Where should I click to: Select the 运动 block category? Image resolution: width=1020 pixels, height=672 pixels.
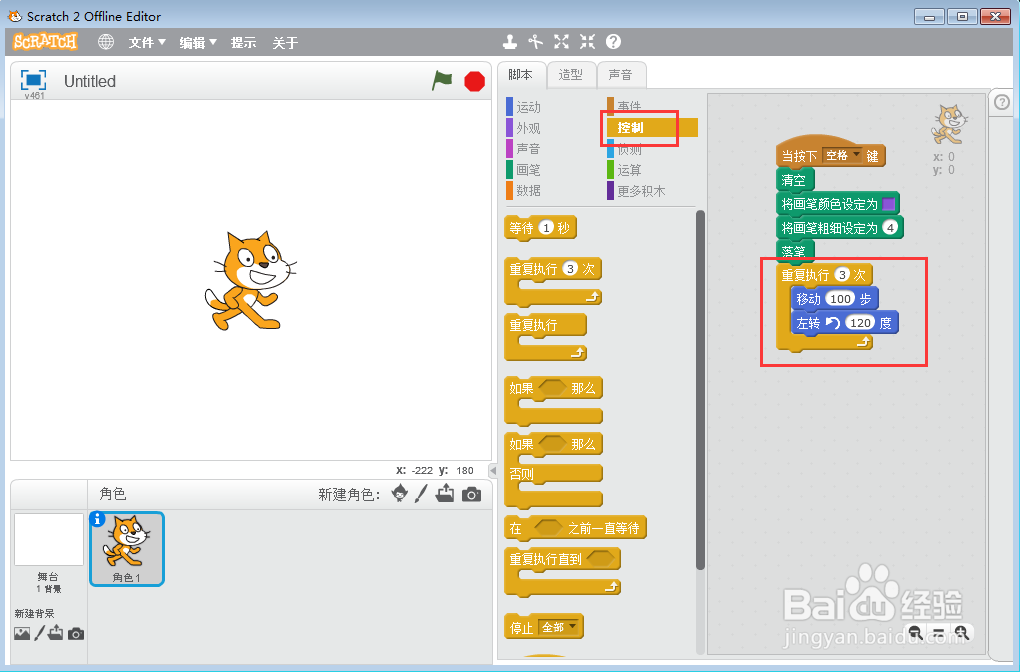tap(528, 106)
